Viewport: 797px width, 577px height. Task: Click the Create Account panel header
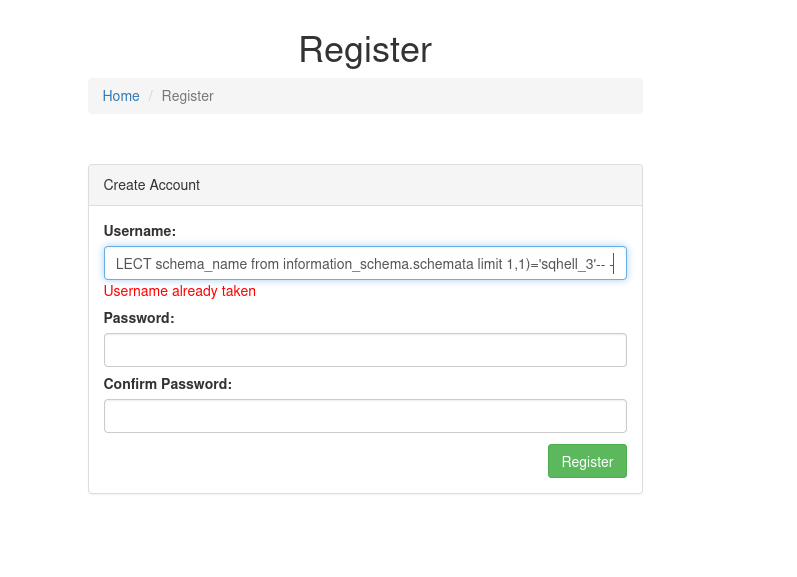pos(365,185)
